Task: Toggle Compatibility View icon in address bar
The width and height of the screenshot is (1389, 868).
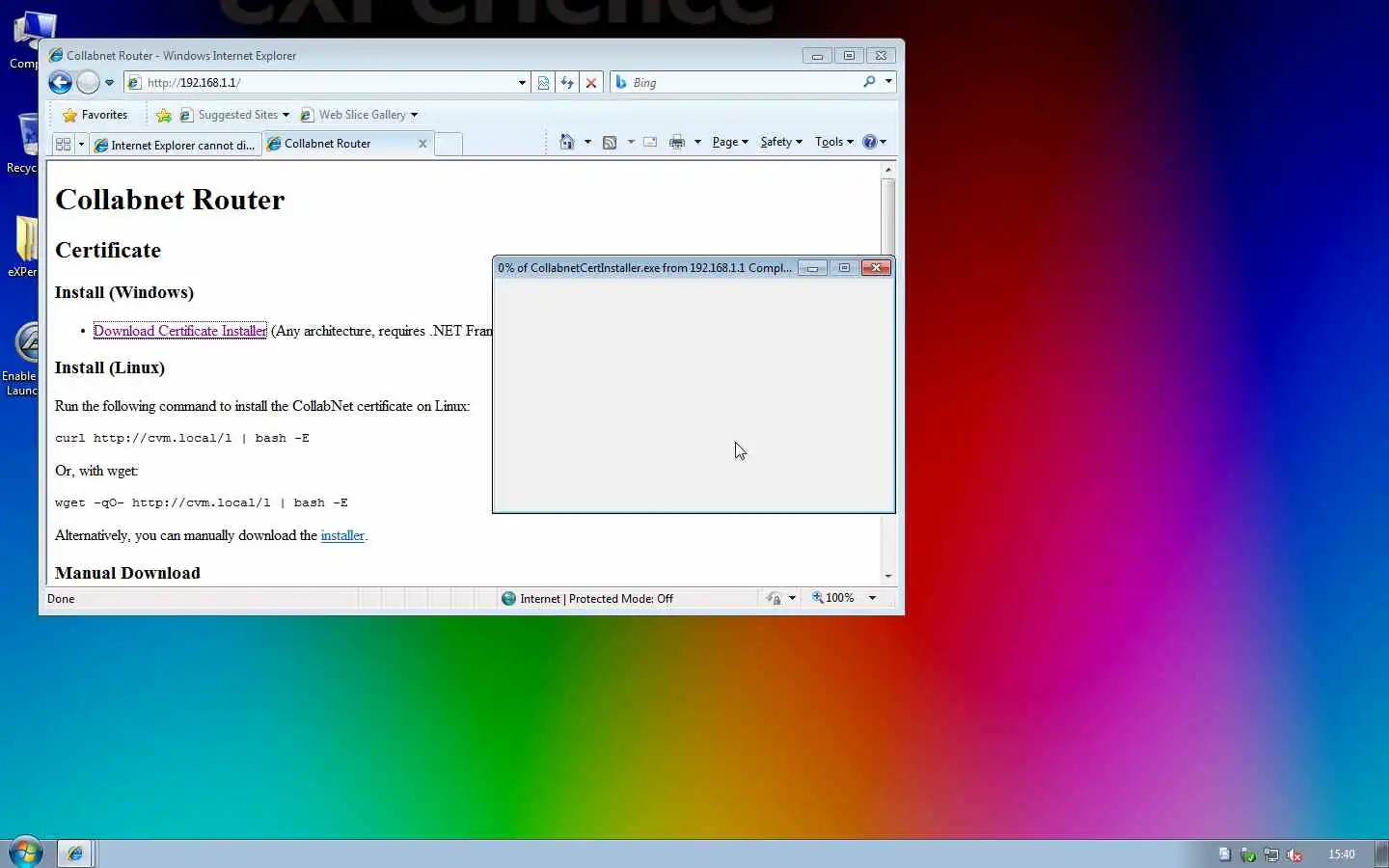Action: pos(544,83)
